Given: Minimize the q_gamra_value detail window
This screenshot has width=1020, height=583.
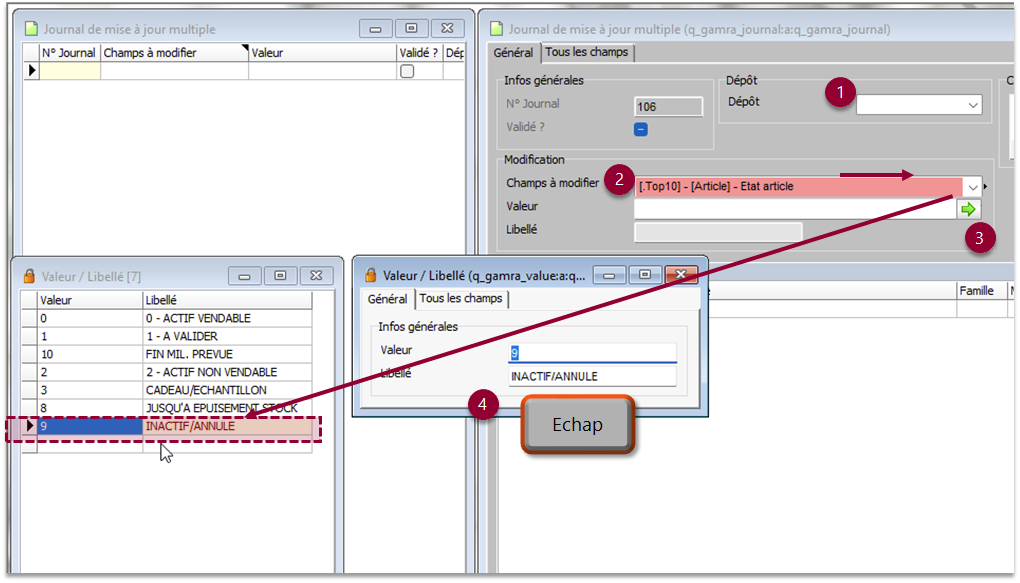Looking at the screenshot, I should pos(611,274).
